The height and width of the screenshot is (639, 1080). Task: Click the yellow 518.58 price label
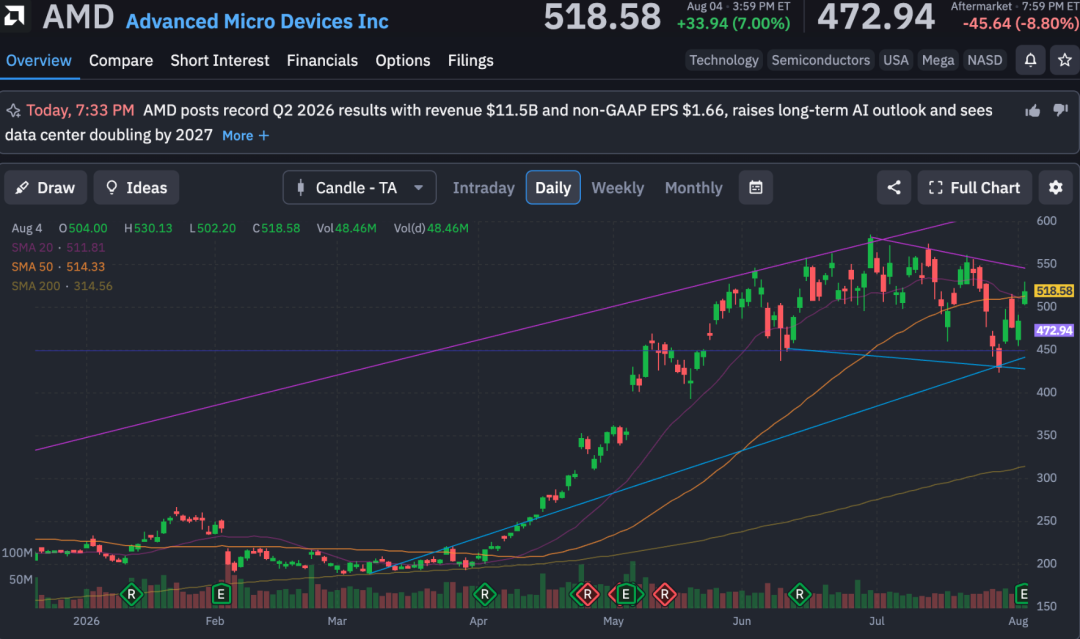[1054, 291]
